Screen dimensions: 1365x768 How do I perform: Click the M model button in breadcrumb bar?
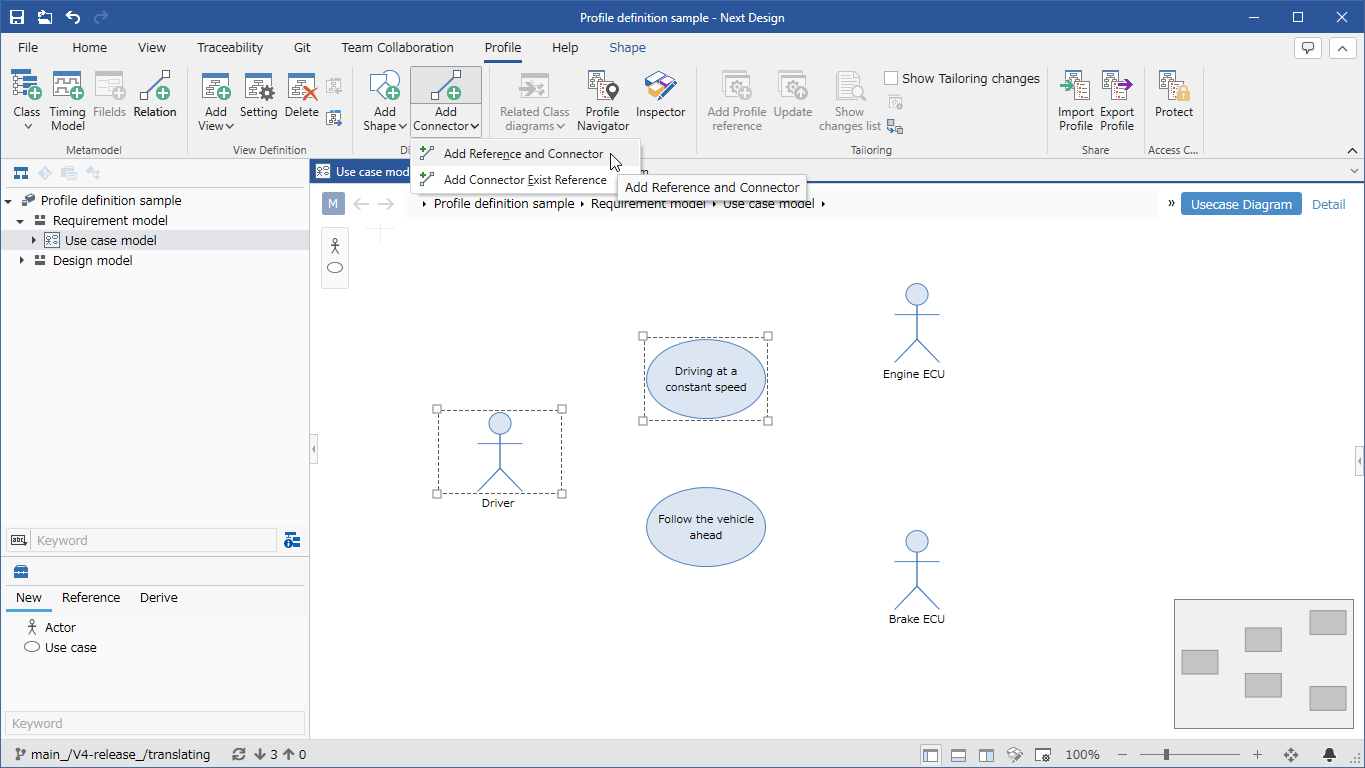333,204
